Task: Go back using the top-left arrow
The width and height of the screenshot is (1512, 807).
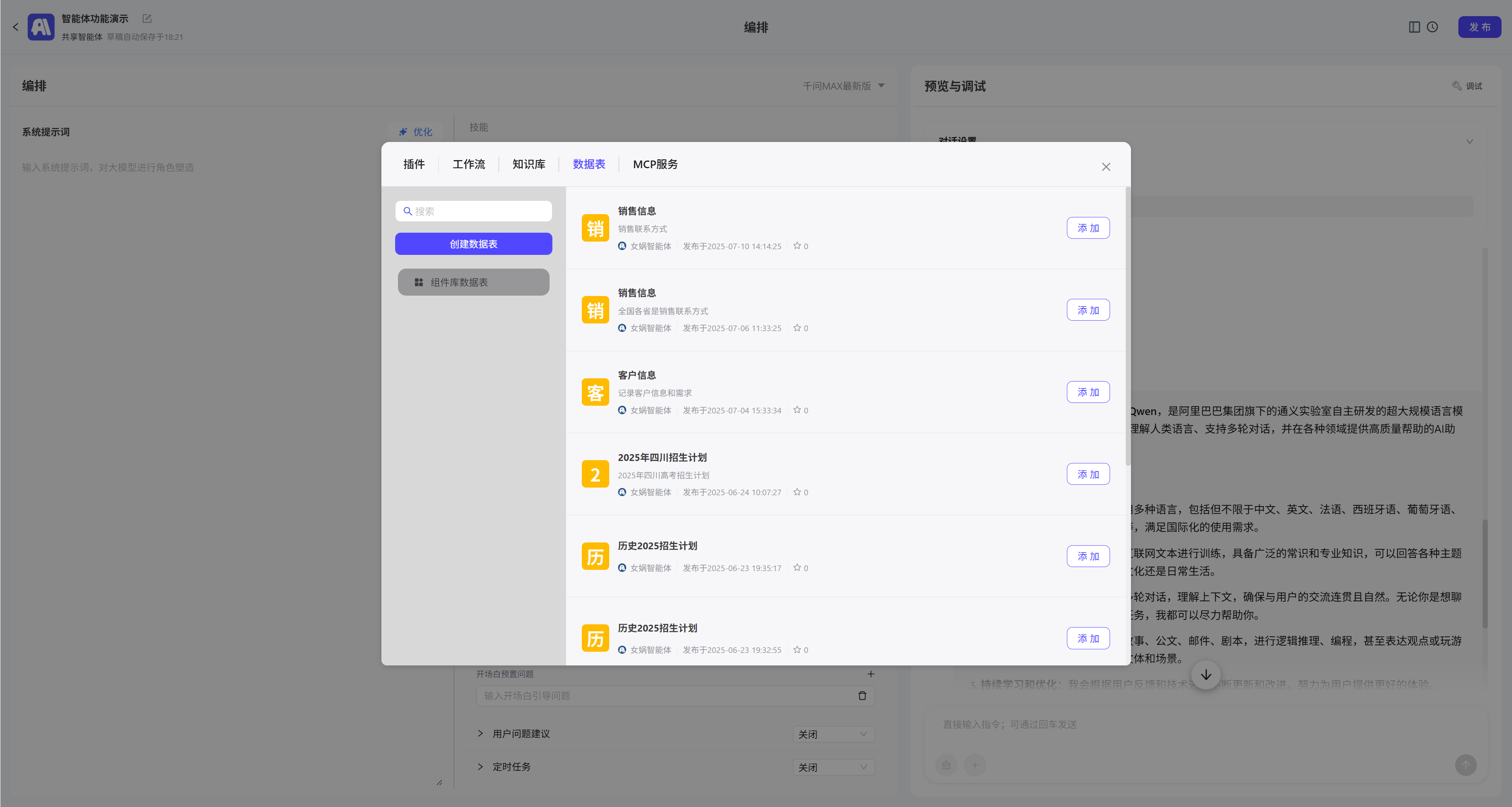Action: coord(16,27)
